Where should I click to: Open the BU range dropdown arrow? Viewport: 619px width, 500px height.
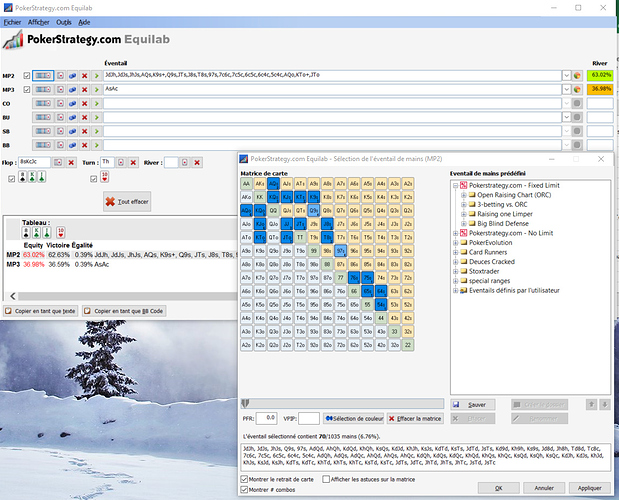(x=566, y=117)
